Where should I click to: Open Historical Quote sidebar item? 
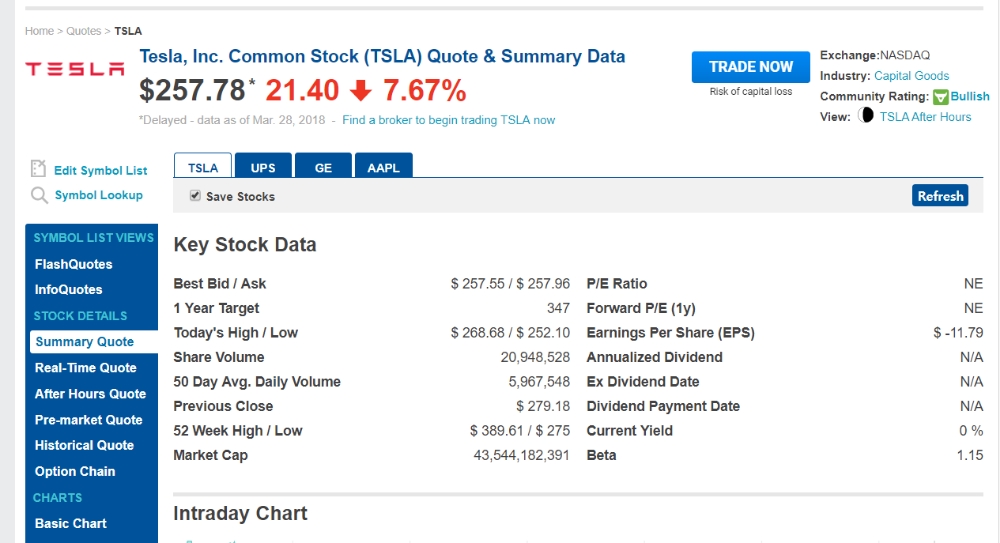[84, 445]
